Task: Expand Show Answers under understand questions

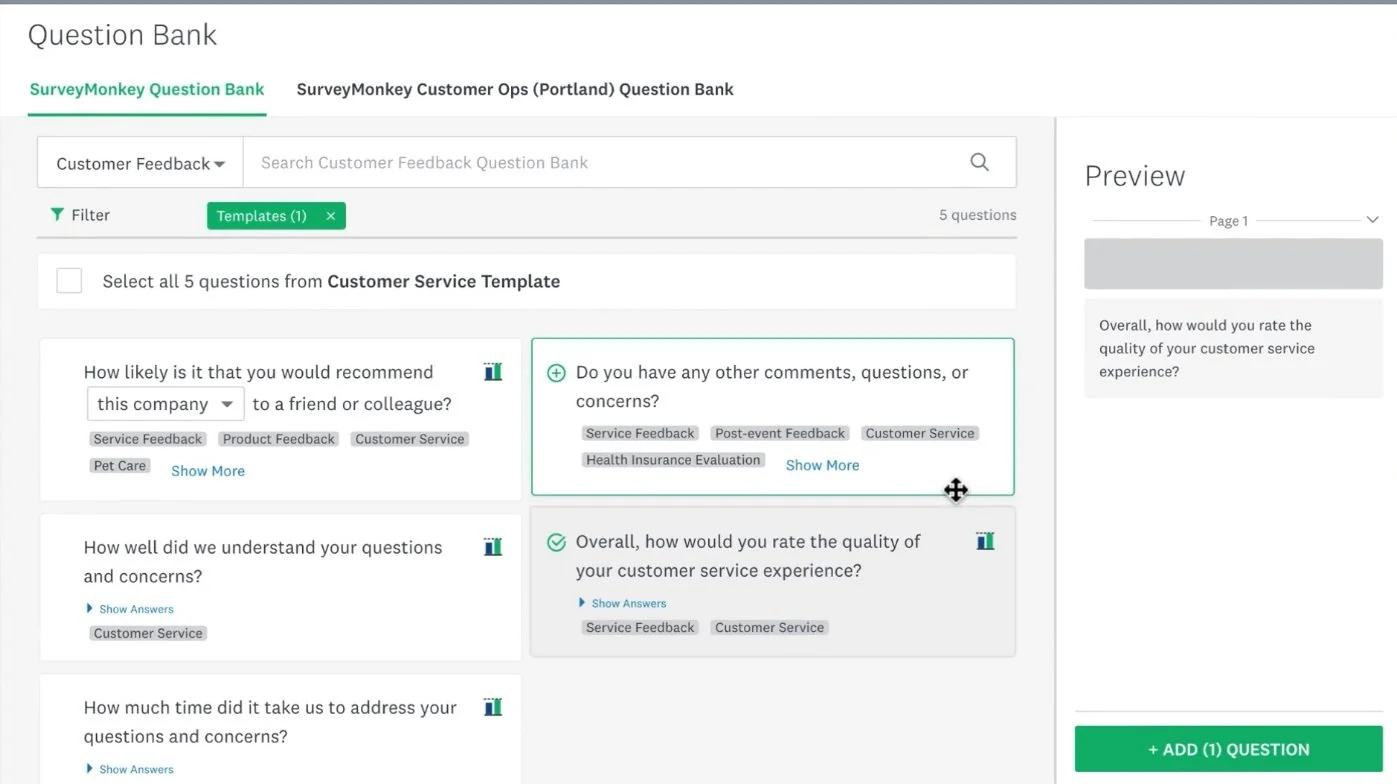Action: pyautogui.click(x=130, y=609)
